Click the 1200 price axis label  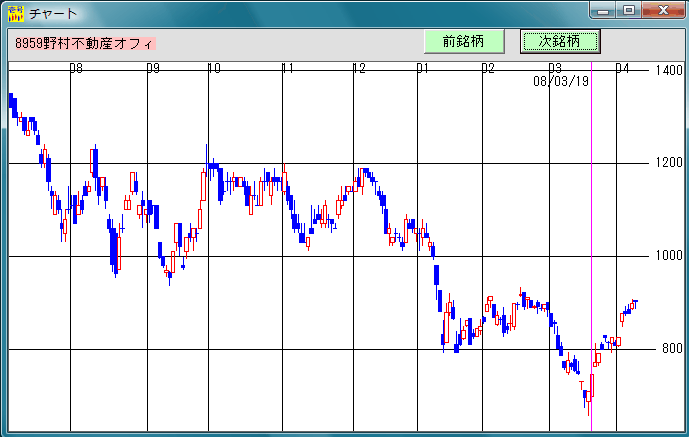click(x=669, y=163)
